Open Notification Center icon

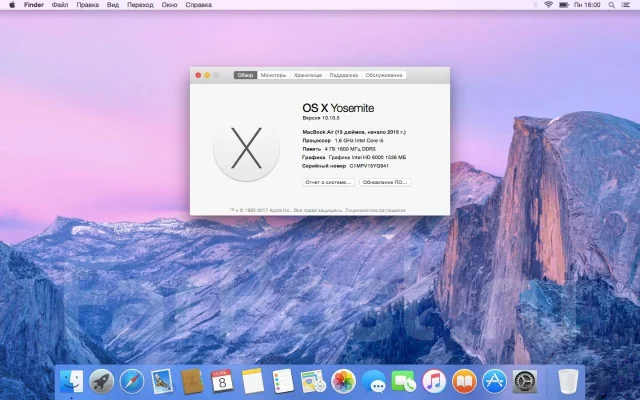tap(626, 5)
